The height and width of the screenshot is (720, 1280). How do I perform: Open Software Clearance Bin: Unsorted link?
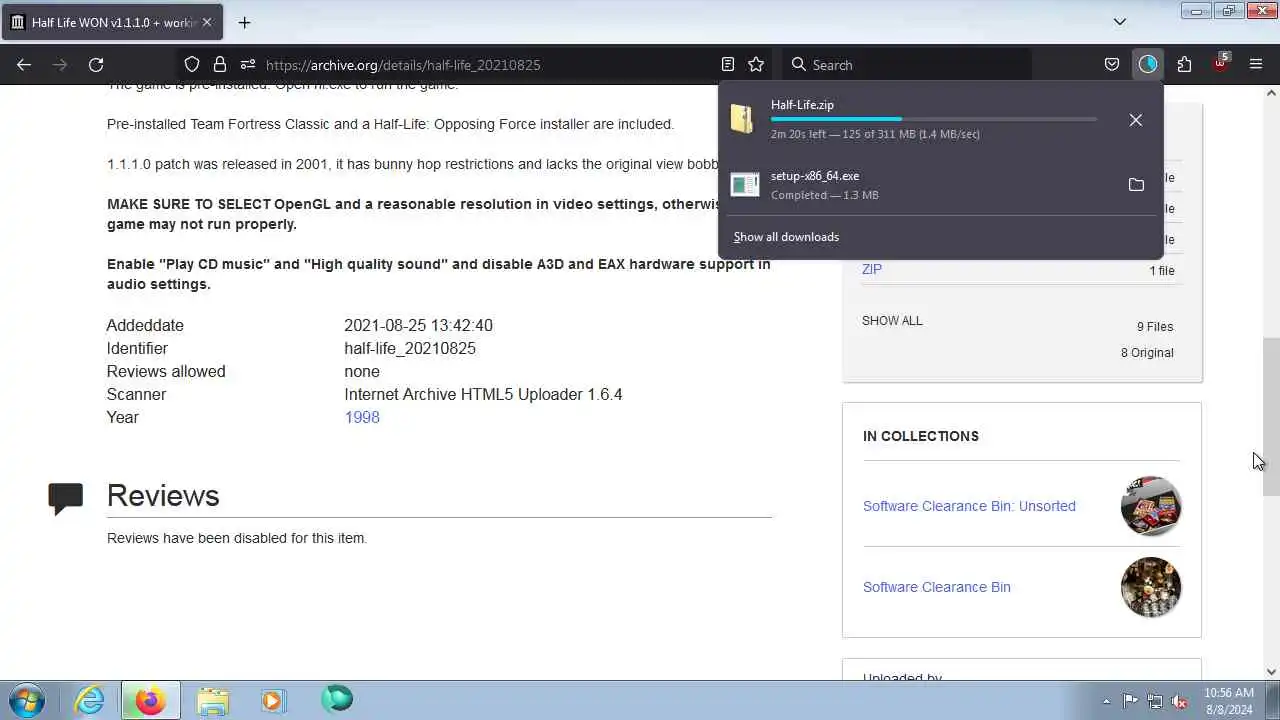[969, 506]
